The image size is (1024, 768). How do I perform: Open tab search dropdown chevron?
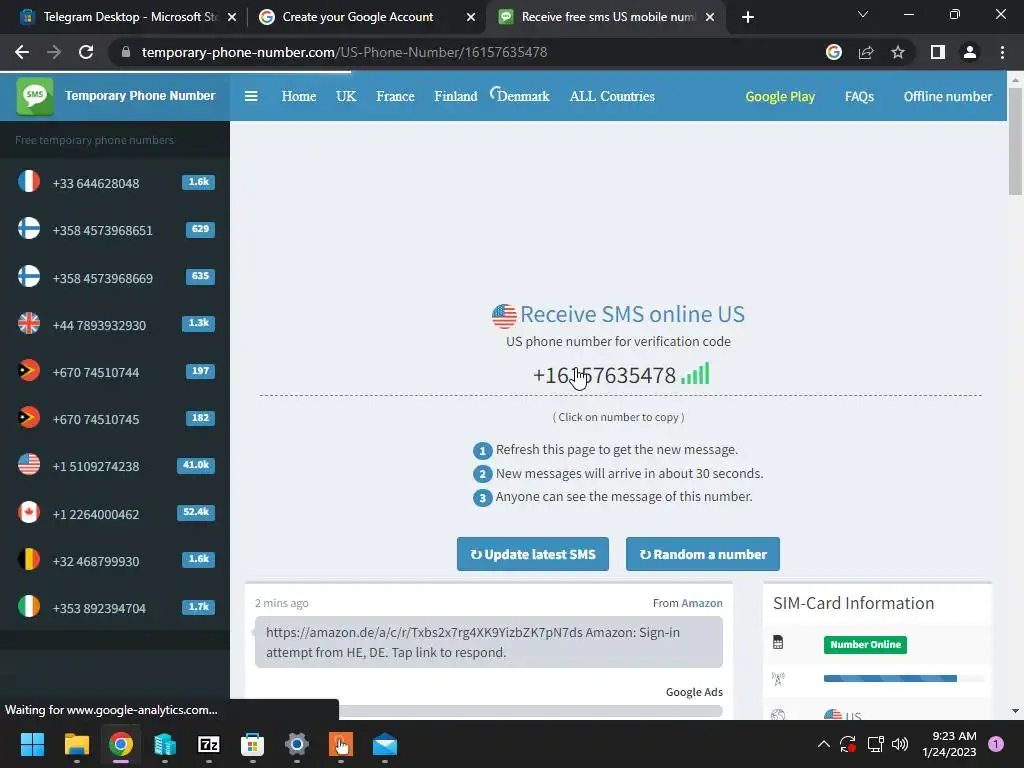tap(863, 14)
